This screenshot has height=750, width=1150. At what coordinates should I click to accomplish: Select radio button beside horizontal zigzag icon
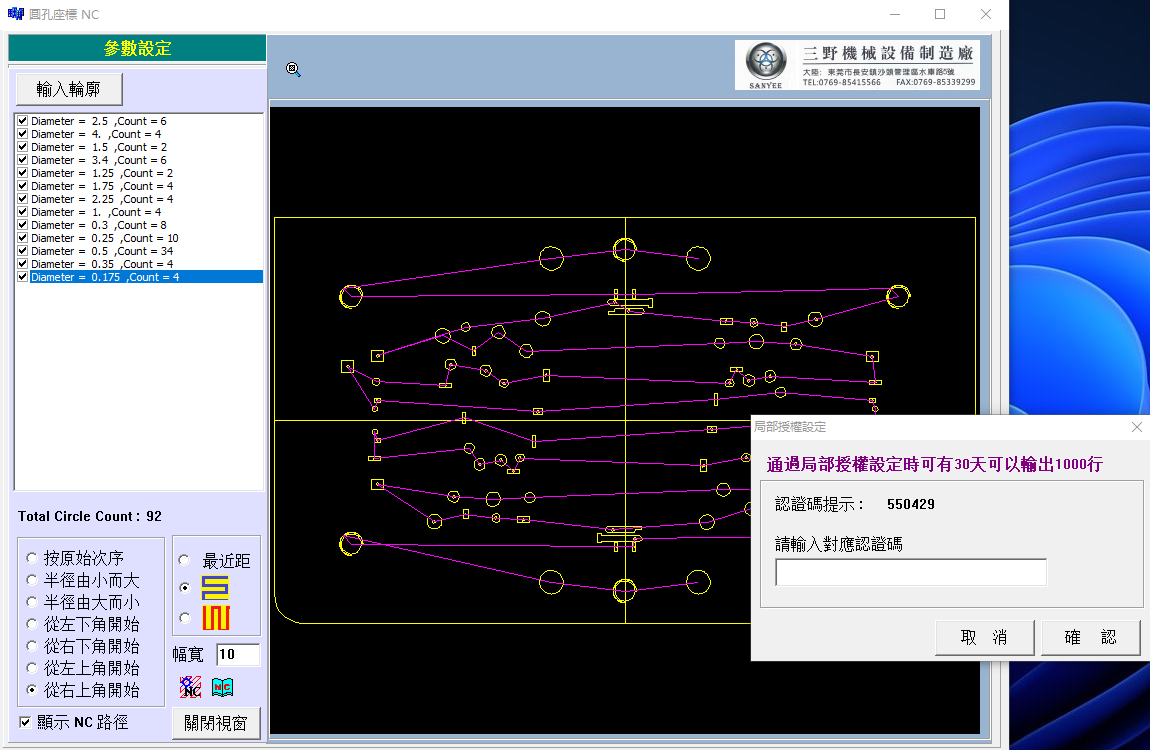pyautogui.click(x=184, y=588)
